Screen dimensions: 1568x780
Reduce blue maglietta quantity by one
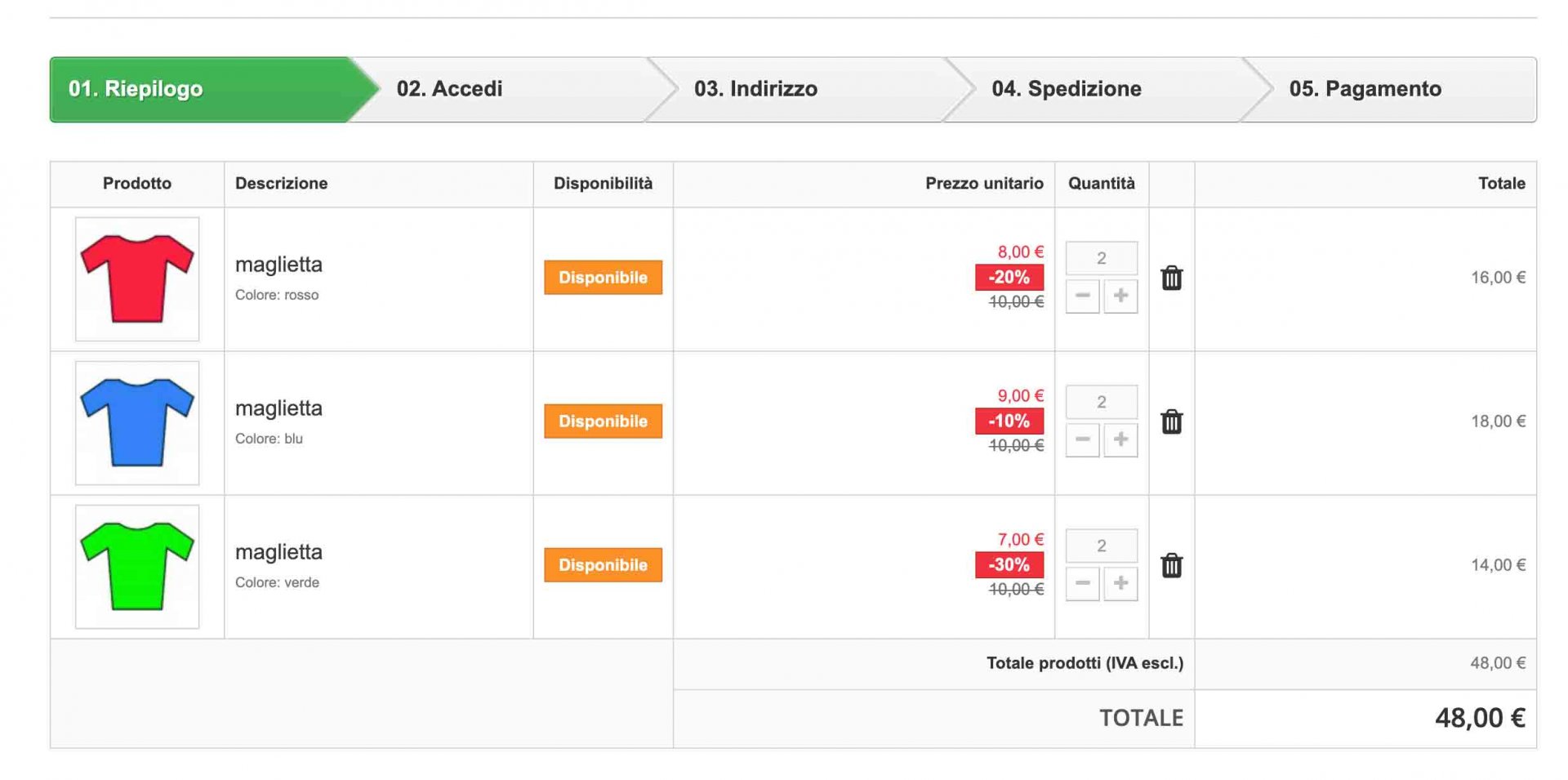point(1082,439)
